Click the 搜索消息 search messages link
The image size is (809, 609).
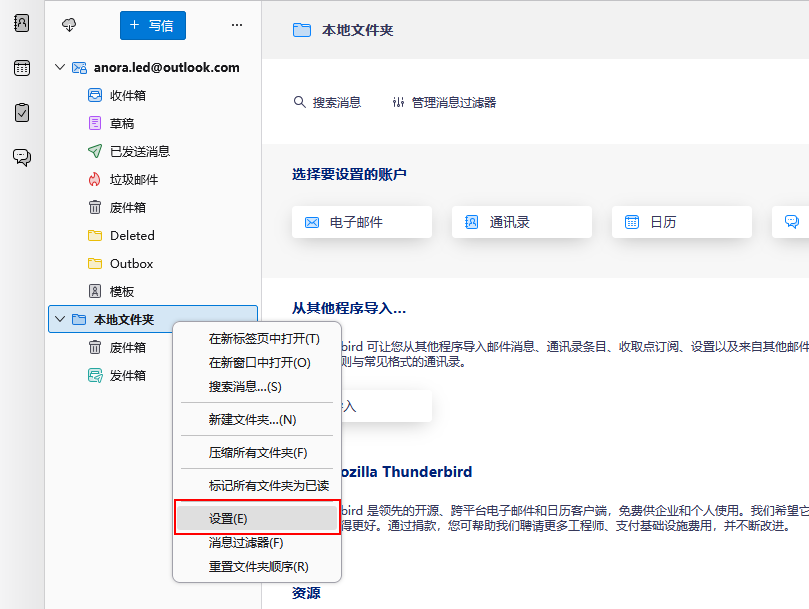328,102
